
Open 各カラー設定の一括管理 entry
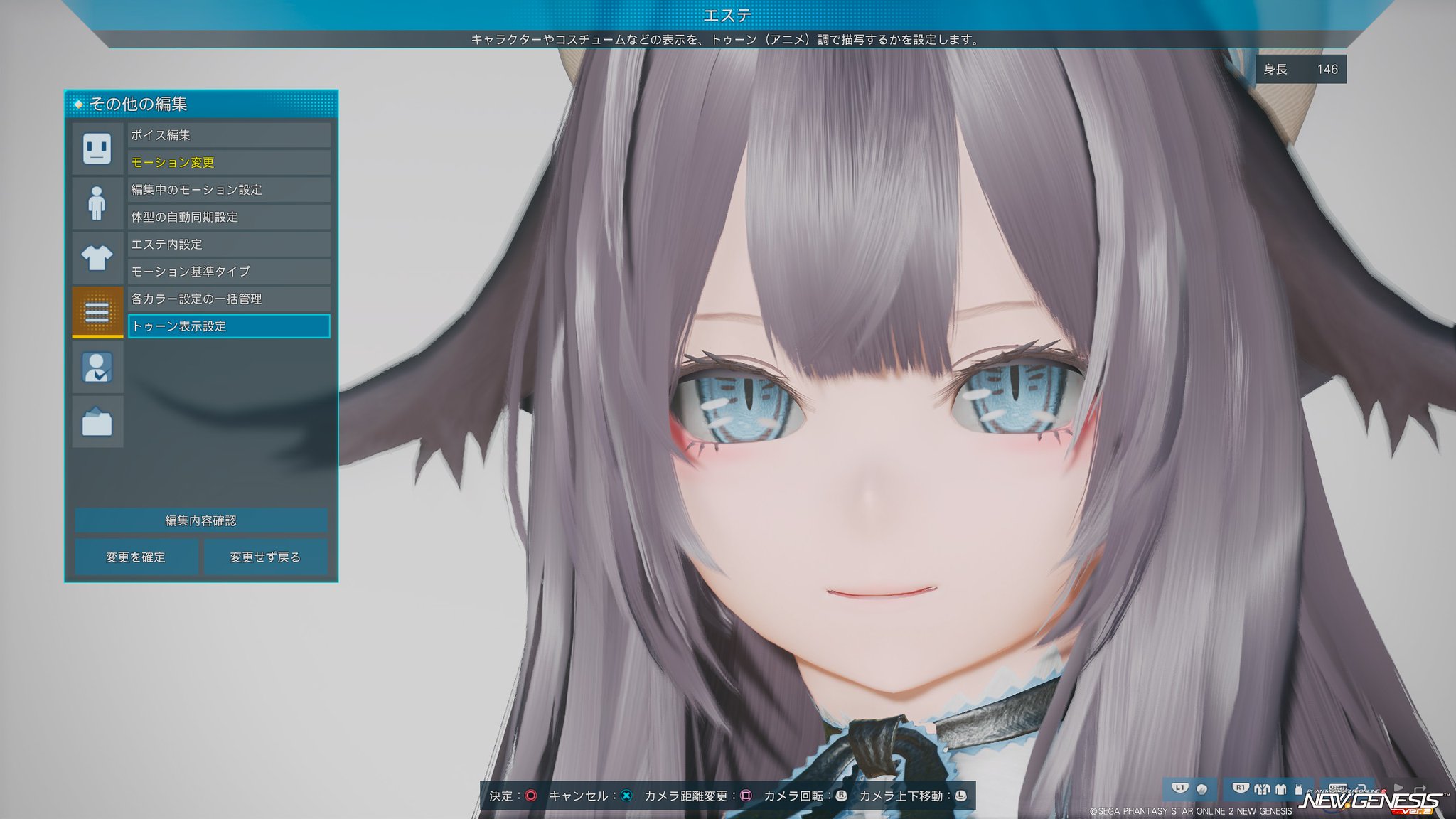point(229,299)
